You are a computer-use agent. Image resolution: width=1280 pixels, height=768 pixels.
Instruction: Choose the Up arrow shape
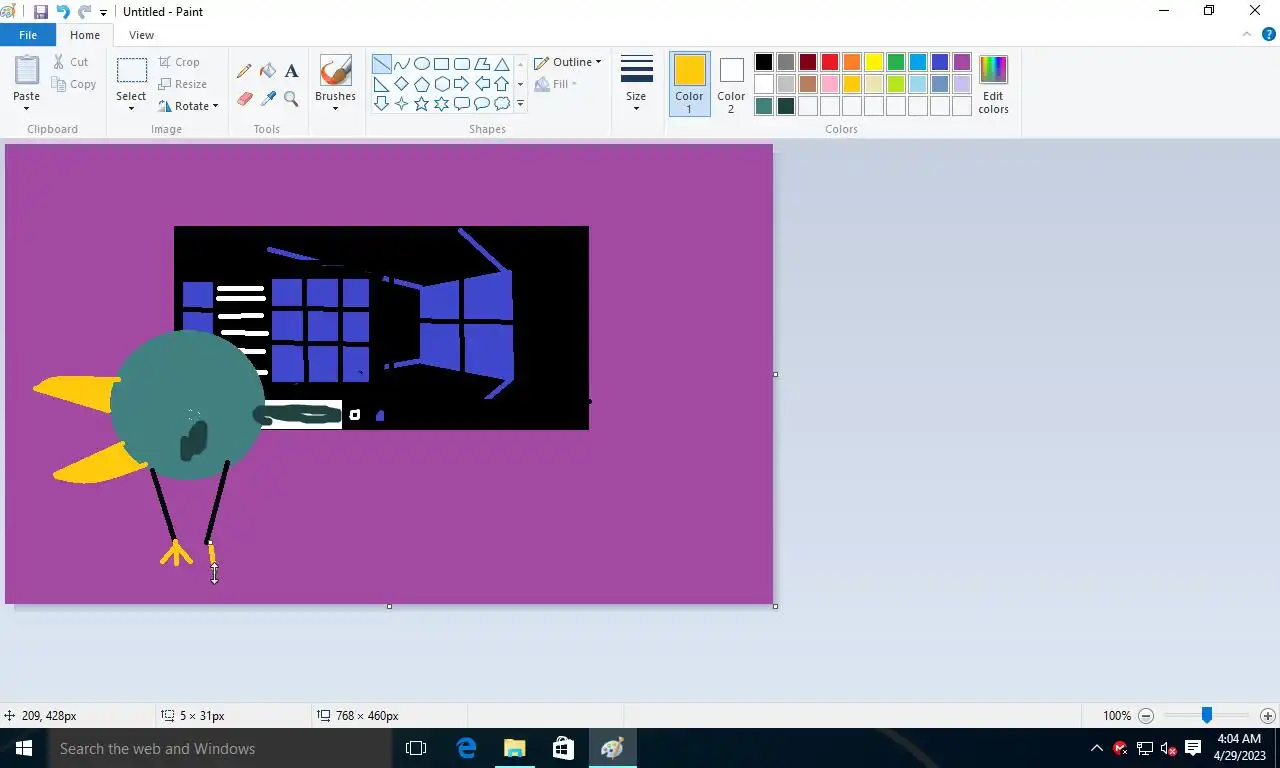click(502, 84)
